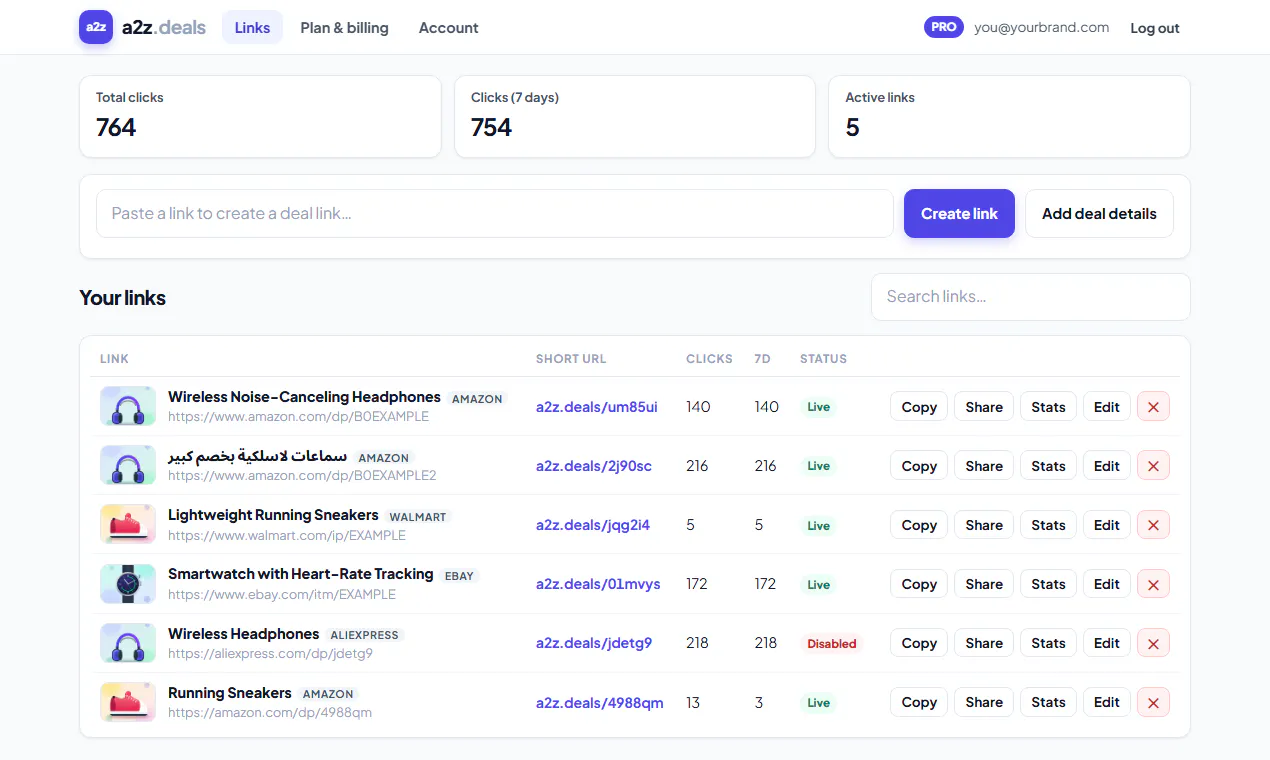Remove the Lightweight Running Sneakers link
This screenshot has width=1270, height=760.
pos(1153,525)
